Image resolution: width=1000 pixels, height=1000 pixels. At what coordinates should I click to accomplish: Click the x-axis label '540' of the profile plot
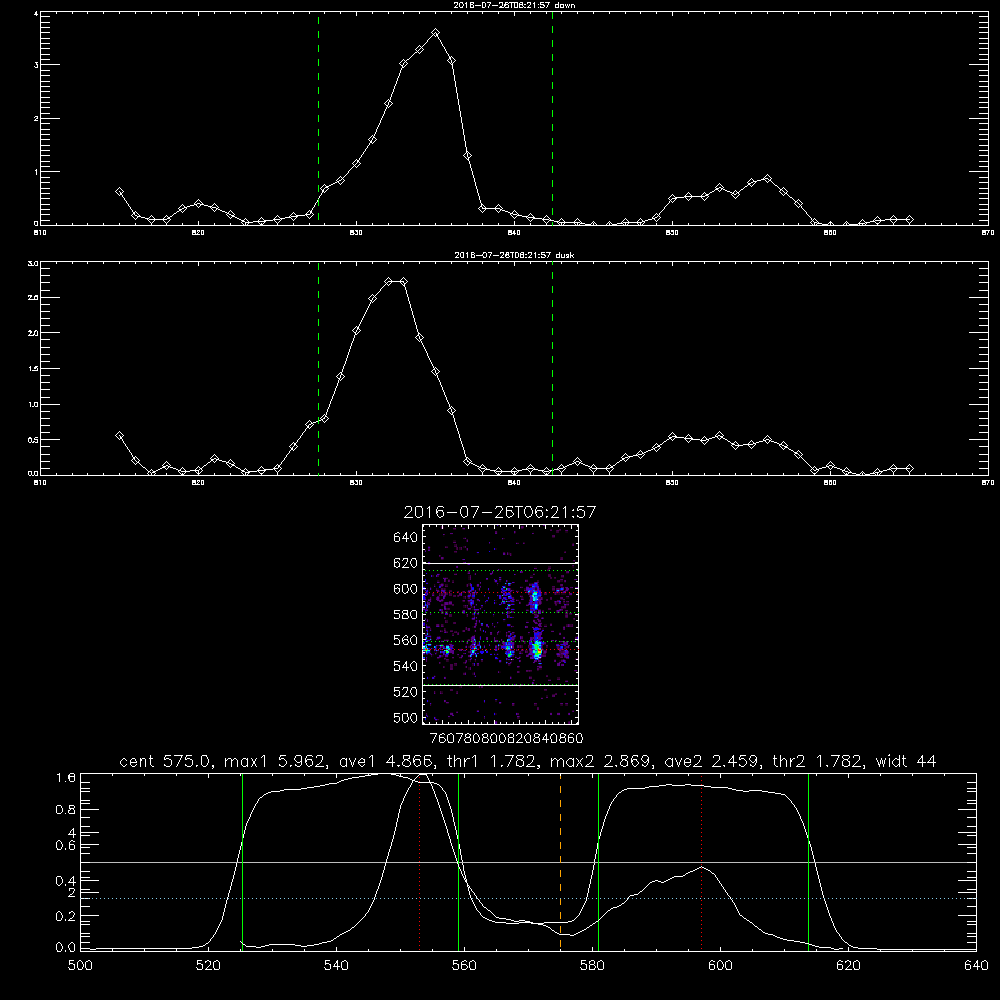pyautogui.click(x=336, y=966)
